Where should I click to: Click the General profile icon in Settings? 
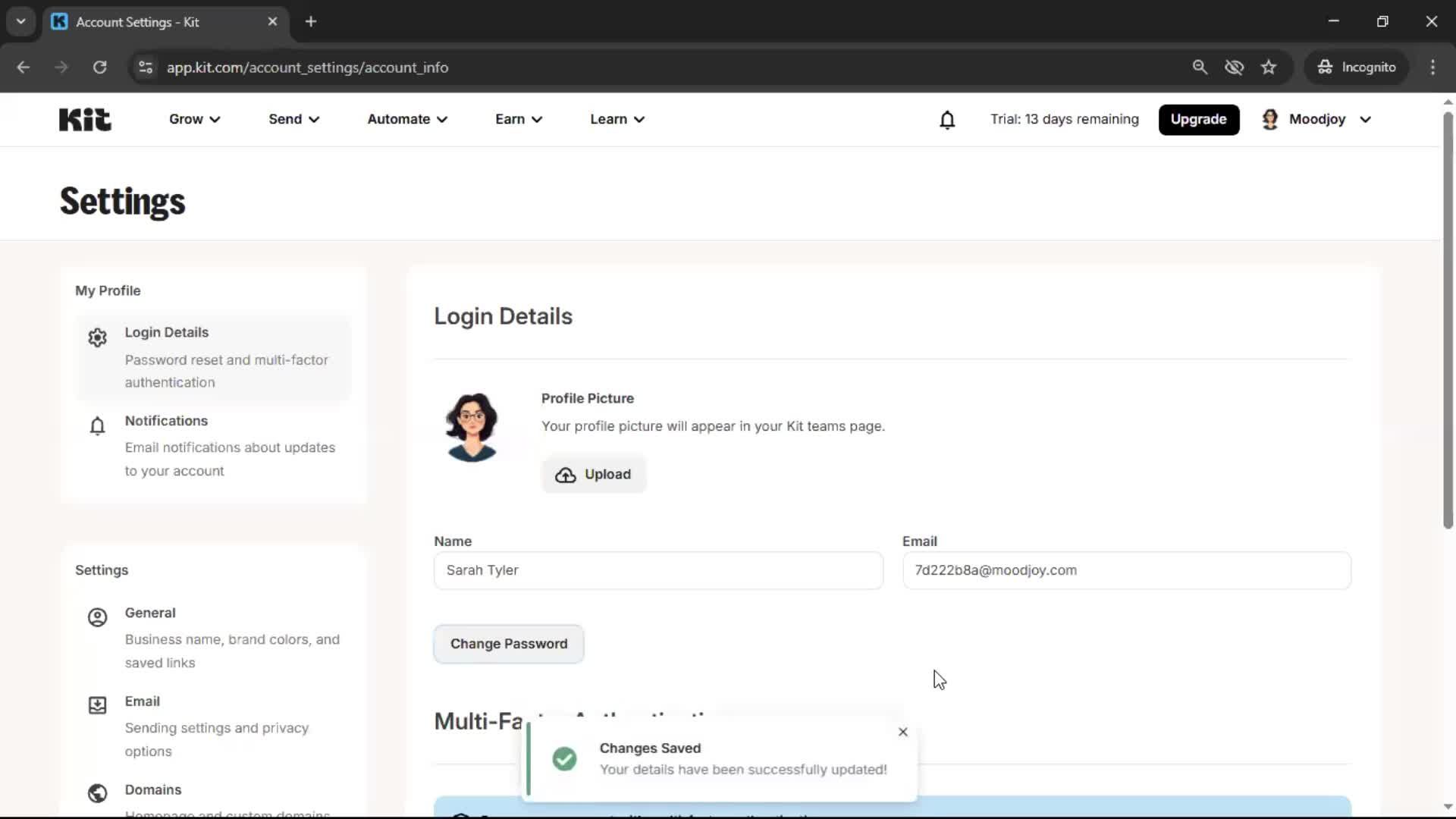tap(97, 617)
